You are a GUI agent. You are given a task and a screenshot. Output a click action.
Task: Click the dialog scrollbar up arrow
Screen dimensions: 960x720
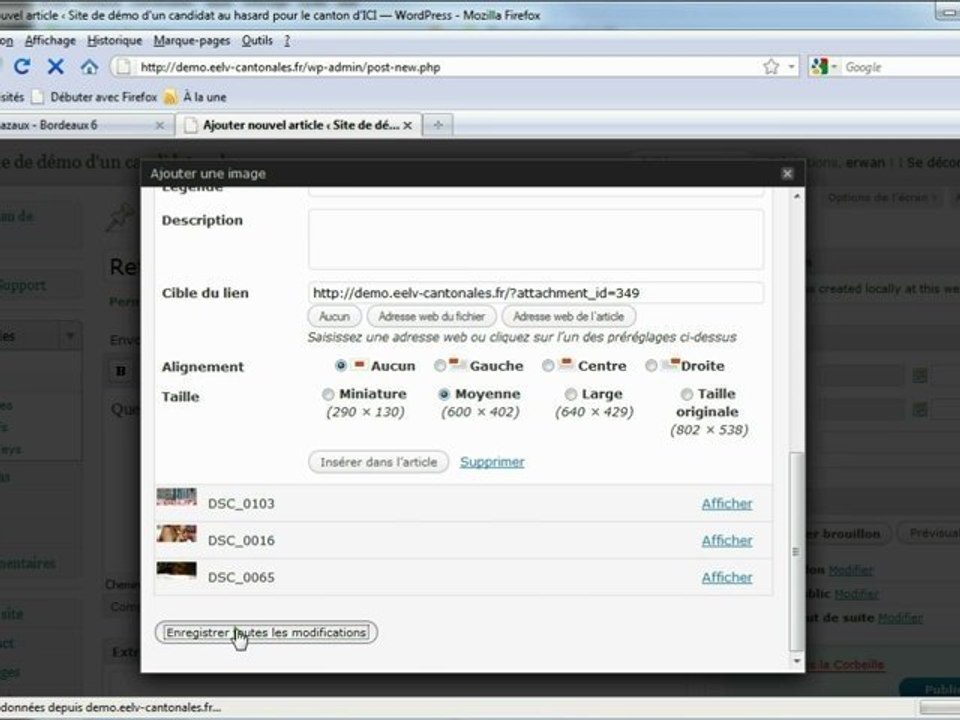[x=797, y=197]
